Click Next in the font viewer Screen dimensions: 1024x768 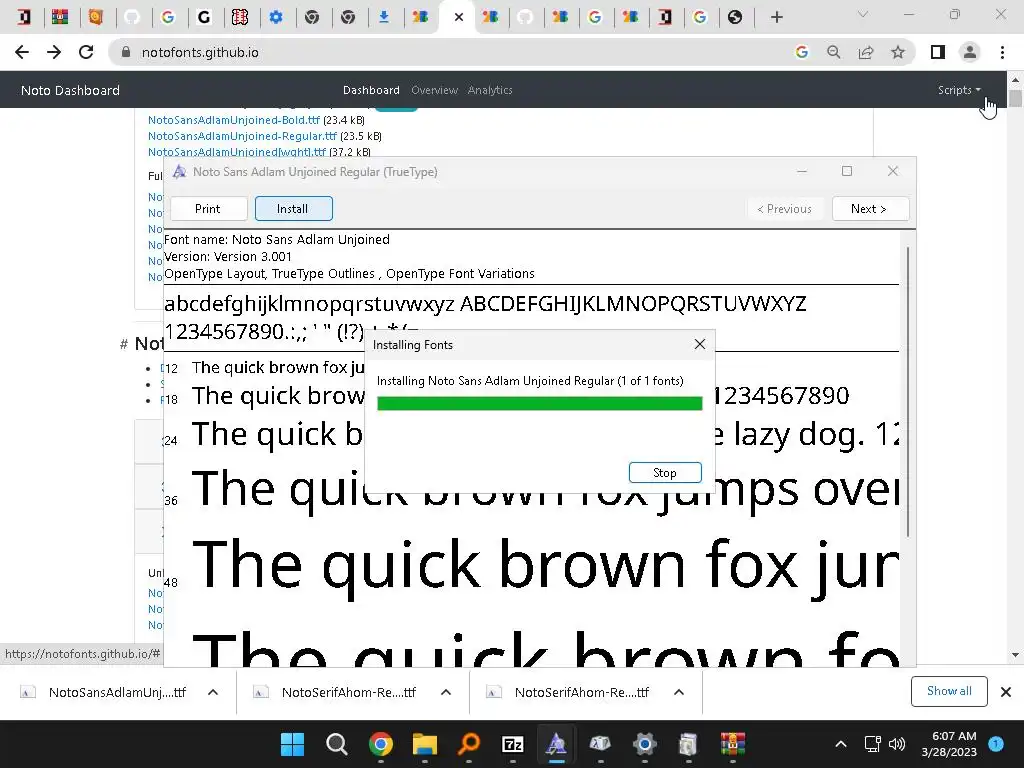(870, 208)
